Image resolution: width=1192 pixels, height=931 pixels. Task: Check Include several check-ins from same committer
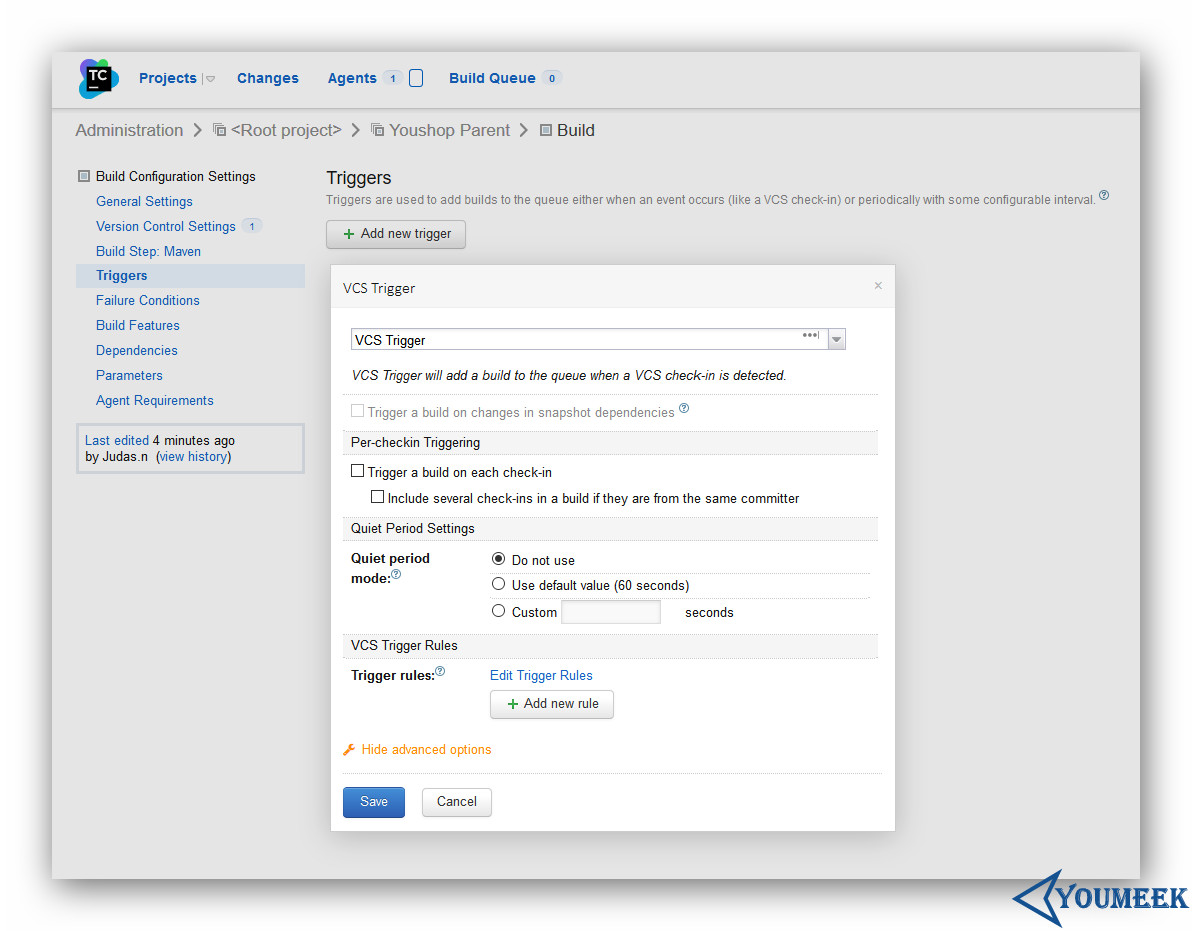pos(377,497)
